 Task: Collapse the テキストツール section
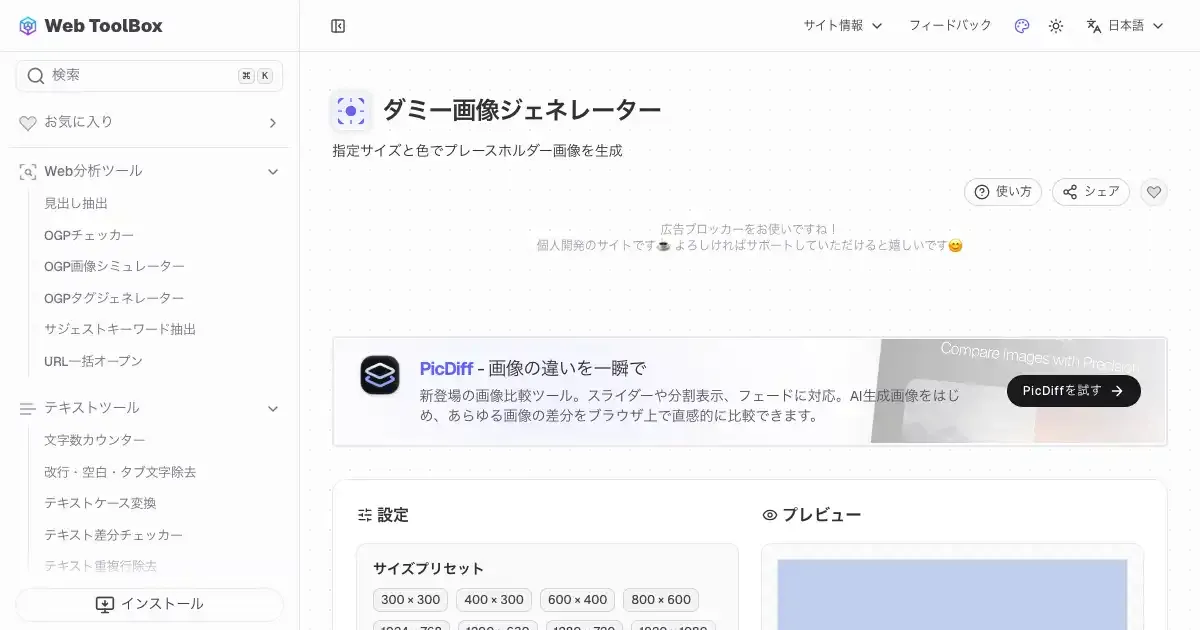pyautogui.click(x=272, y=408)
